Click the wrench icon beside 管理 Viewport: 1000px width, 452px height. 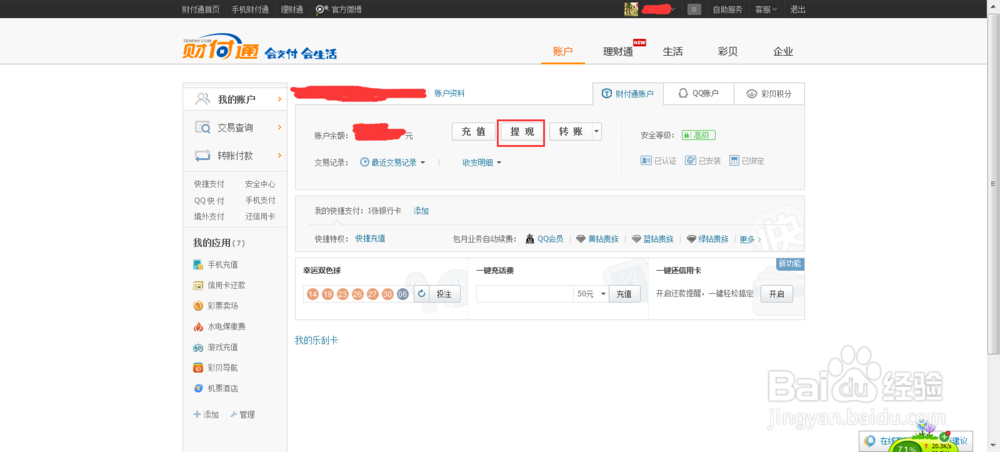point(234,414)
